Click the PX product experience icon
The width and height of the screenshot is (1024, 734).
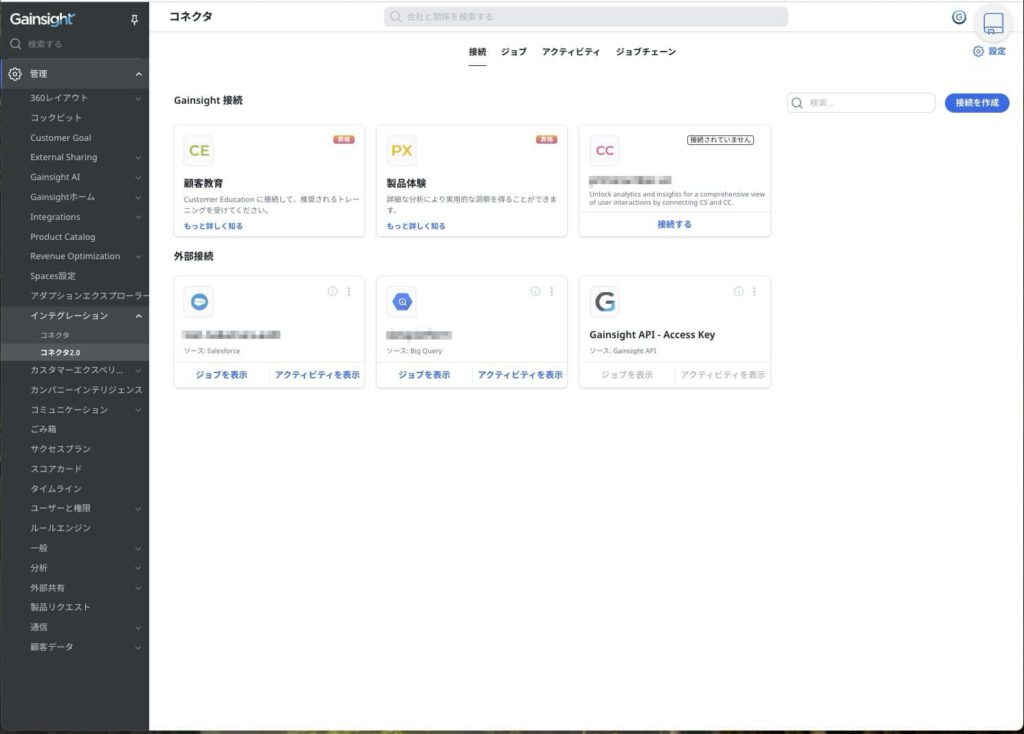[x=402, y=151]
